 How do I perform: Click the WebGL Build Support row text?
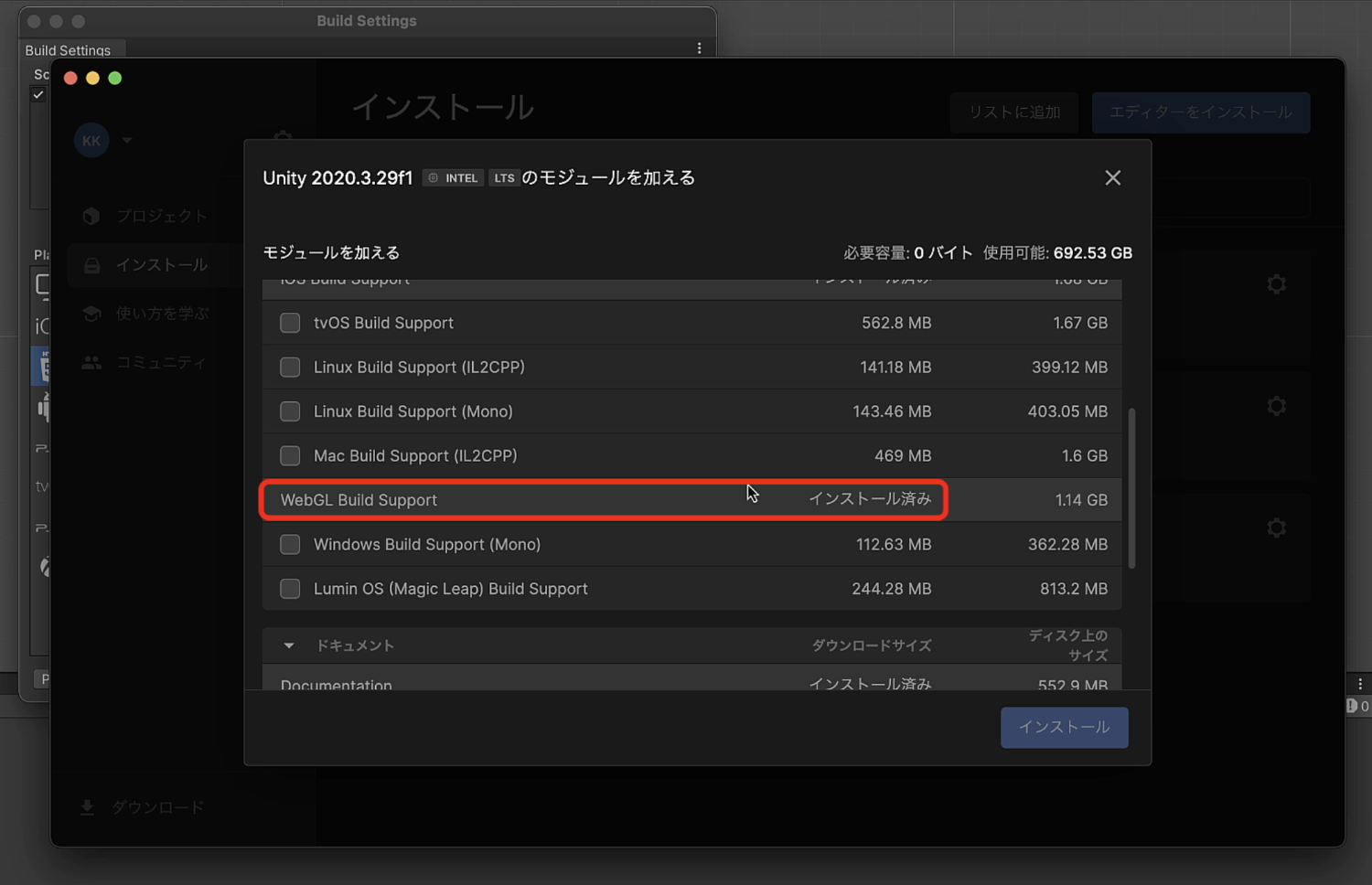(359, 500)
